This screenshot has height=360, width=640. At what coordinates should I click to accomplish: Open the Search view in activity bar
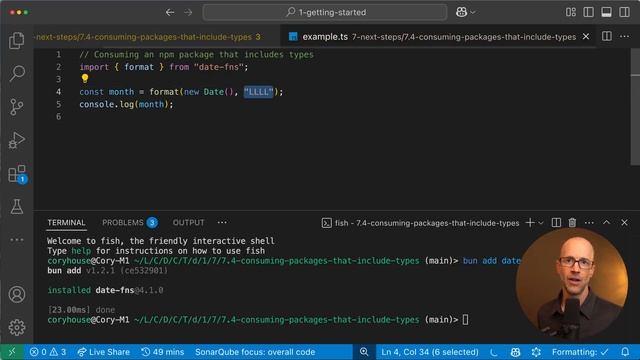pyautogui.click(x=17, y=73)
